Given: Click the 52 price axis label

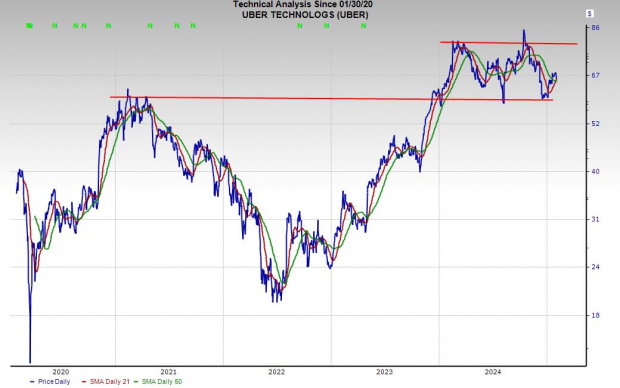Looking at the screenshot, I should (595, 124).
